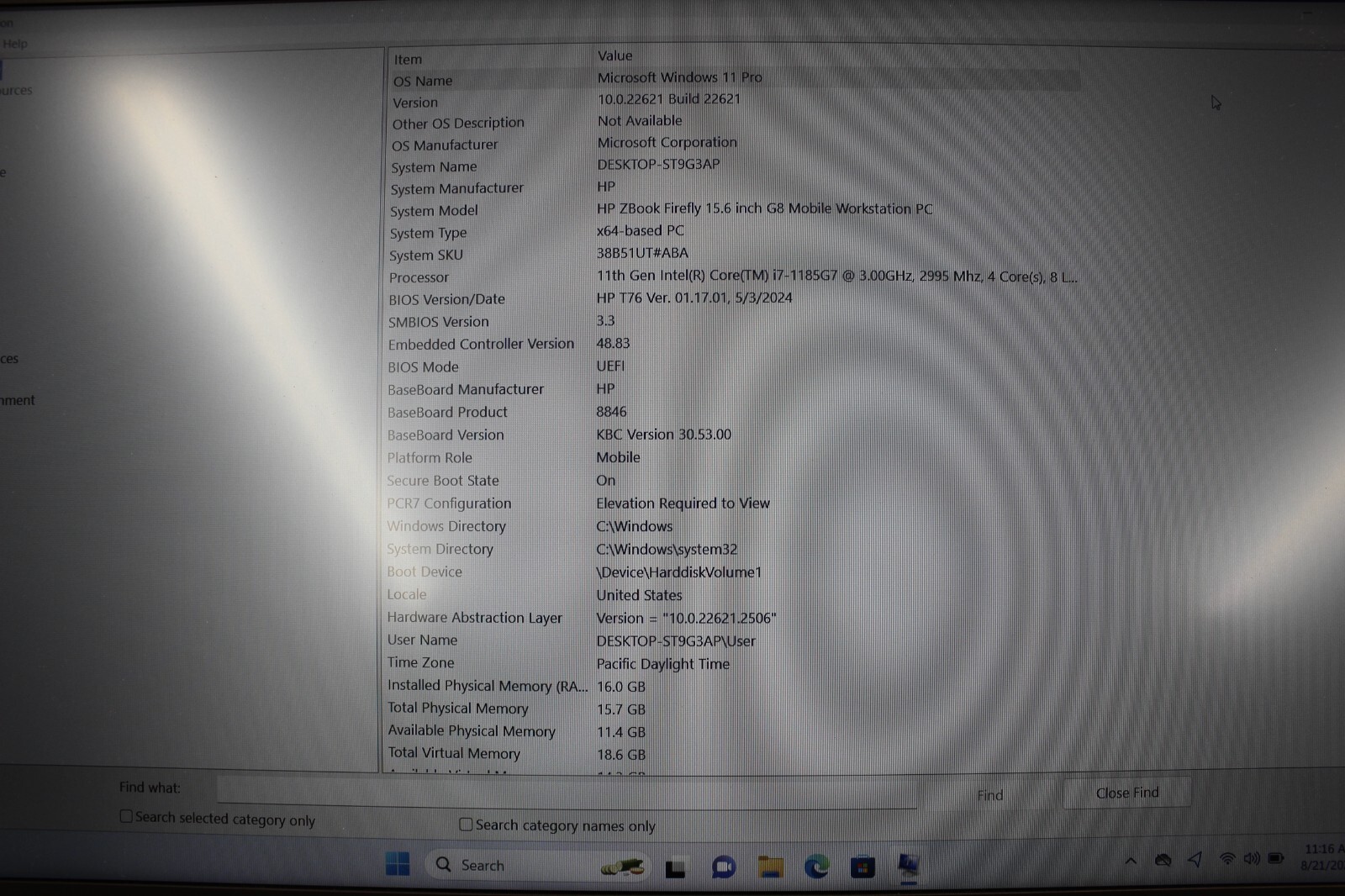This screenshot has height=896, width=1345.
Task: Click the value Pacific Daylight Time
Action: (663, 664)
